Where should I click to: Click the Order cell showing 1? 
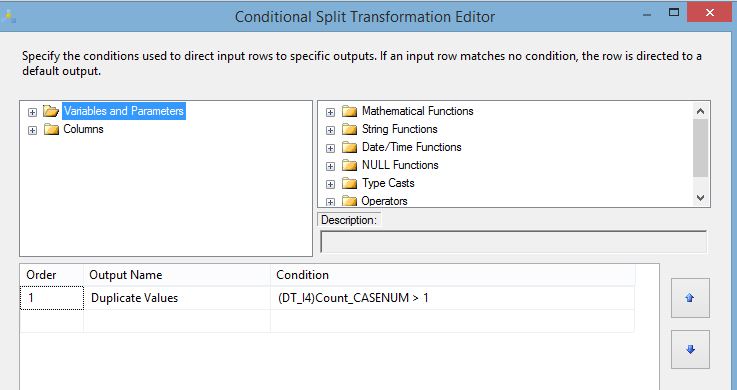pos(52,298)
